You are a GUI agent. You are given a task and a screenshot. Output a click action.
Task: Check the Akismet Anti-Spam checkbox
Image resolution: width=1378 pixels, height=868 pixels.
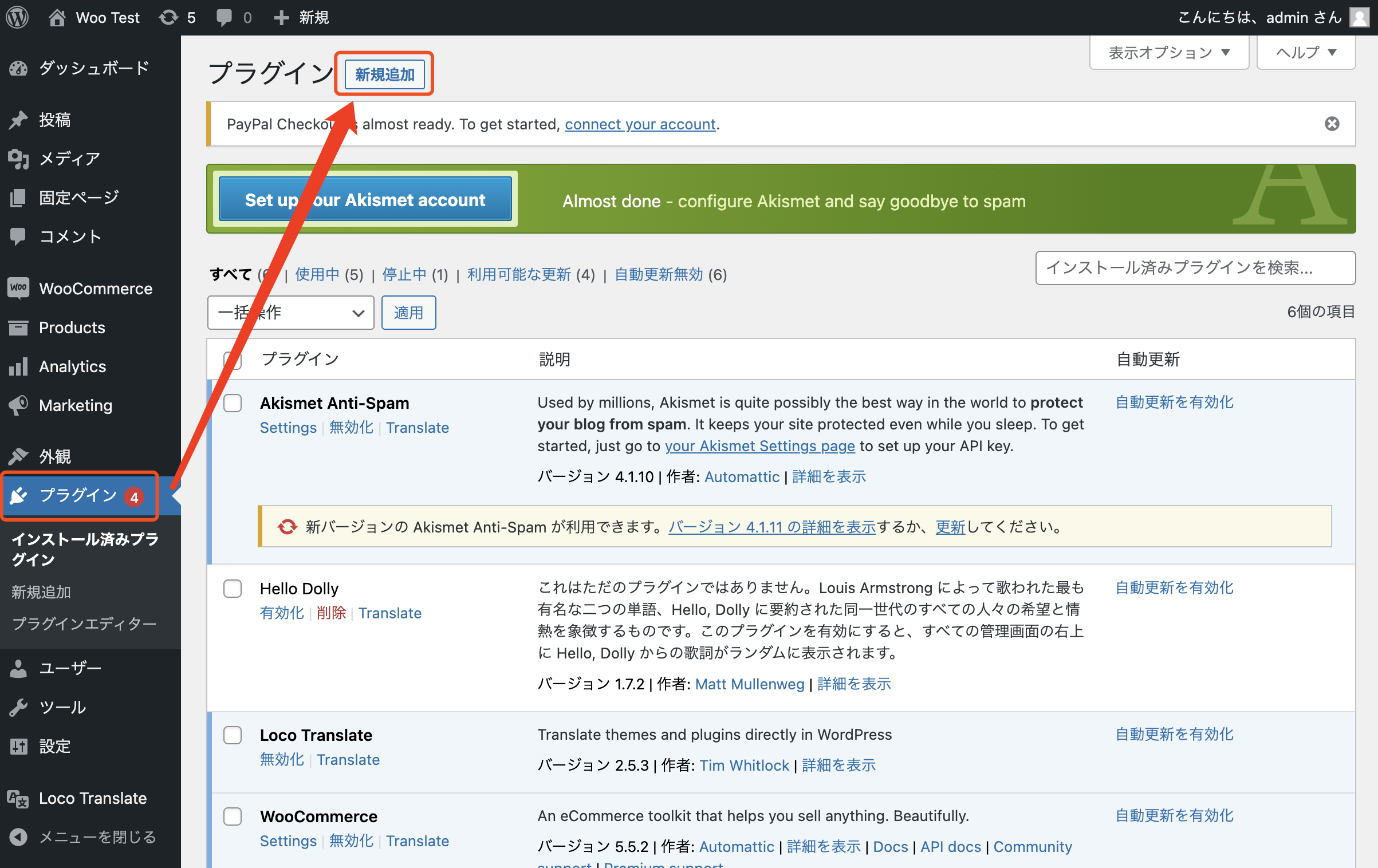(x=233, y=403)
